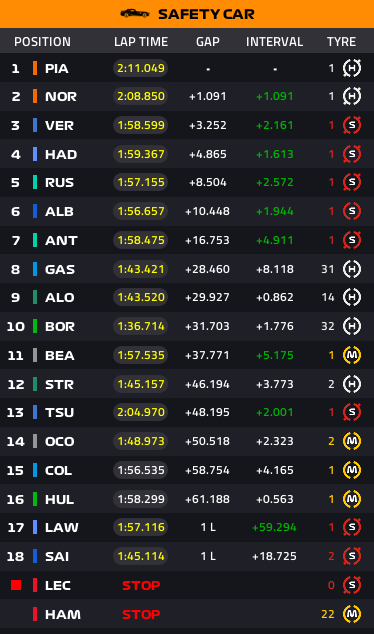Screen dimensions: 374x634
Task: Click BOR's lap time 1:36.714
Action: [x=141, y=326]
